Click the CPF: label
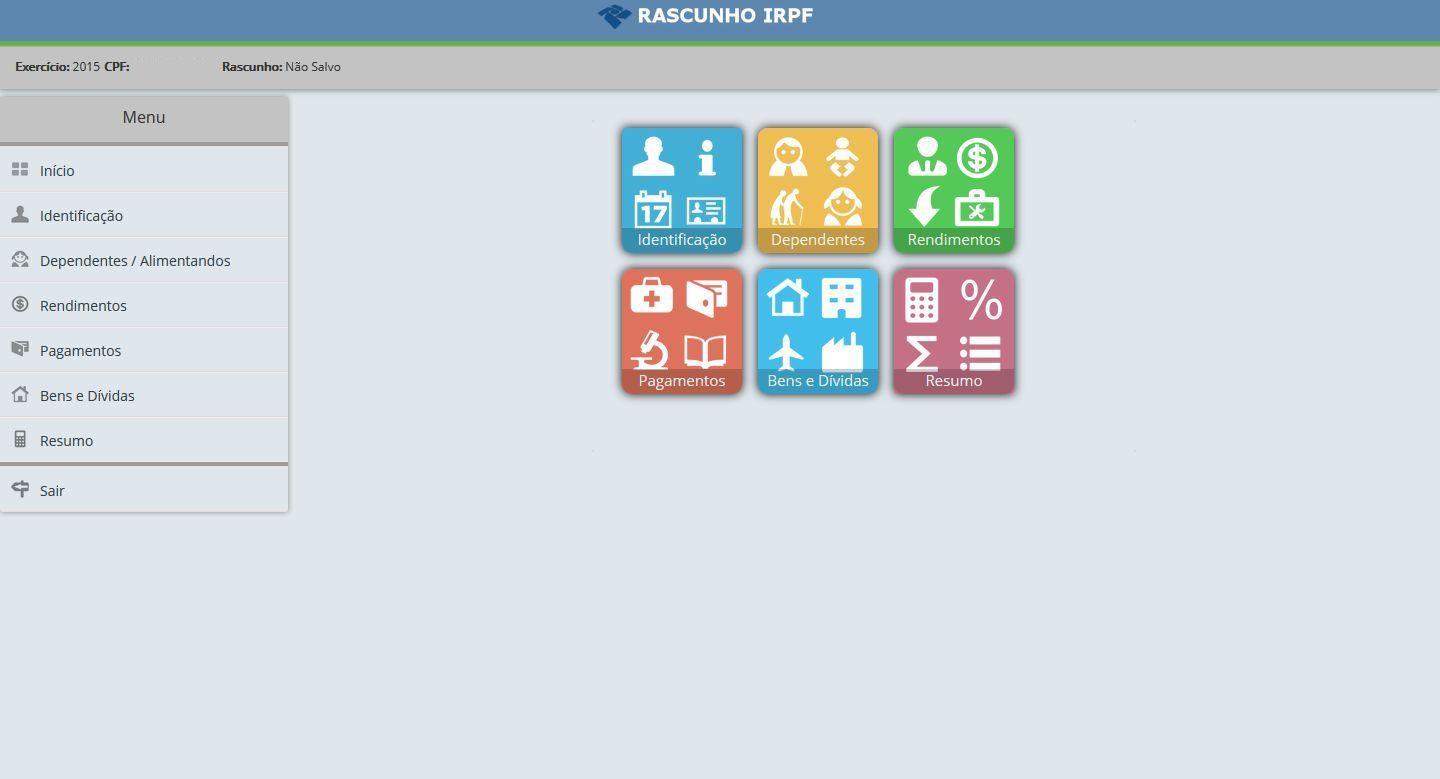The image size is (1440, 779). [x=117, y=67]
